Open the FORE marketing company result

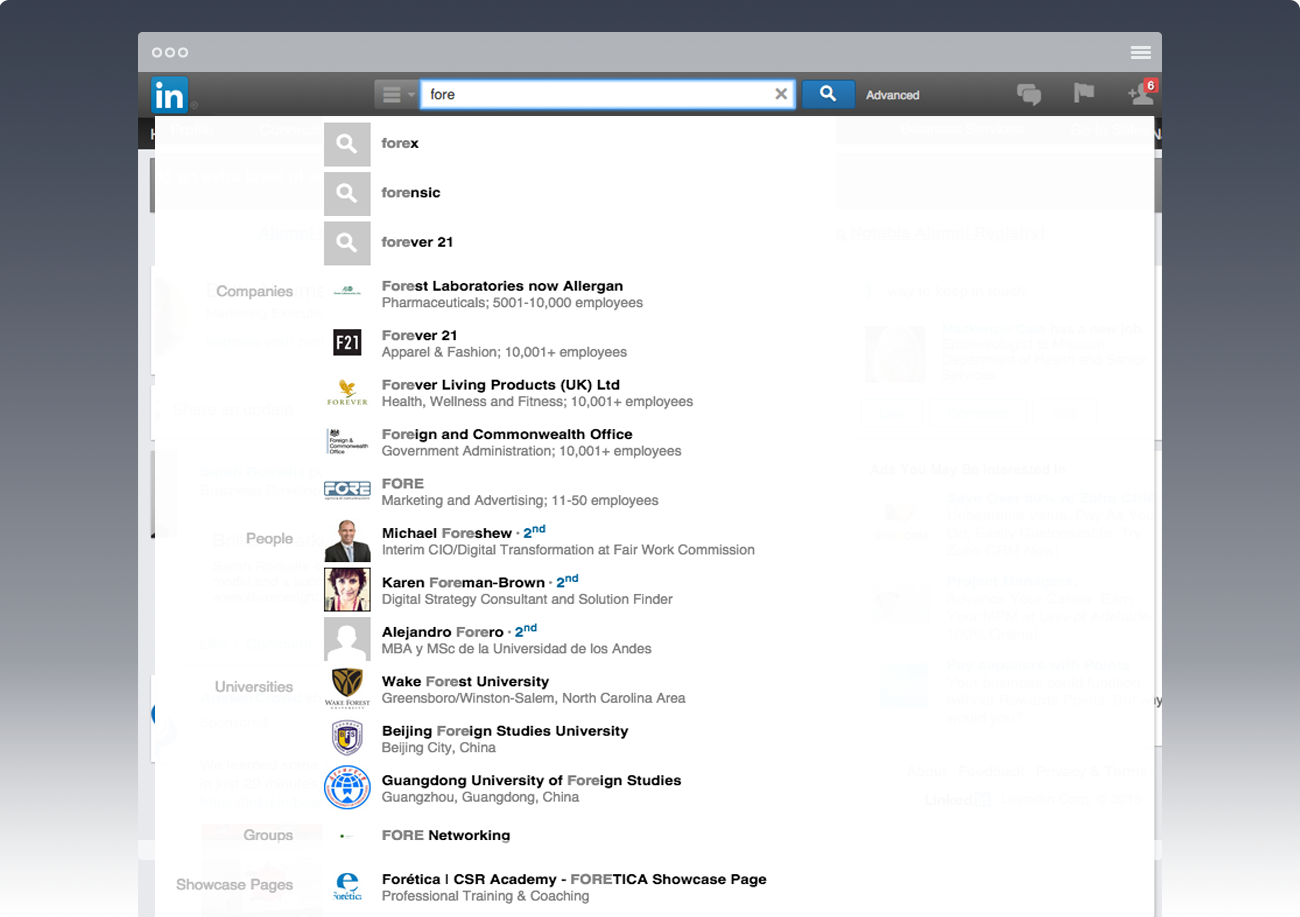pos(403,483)
